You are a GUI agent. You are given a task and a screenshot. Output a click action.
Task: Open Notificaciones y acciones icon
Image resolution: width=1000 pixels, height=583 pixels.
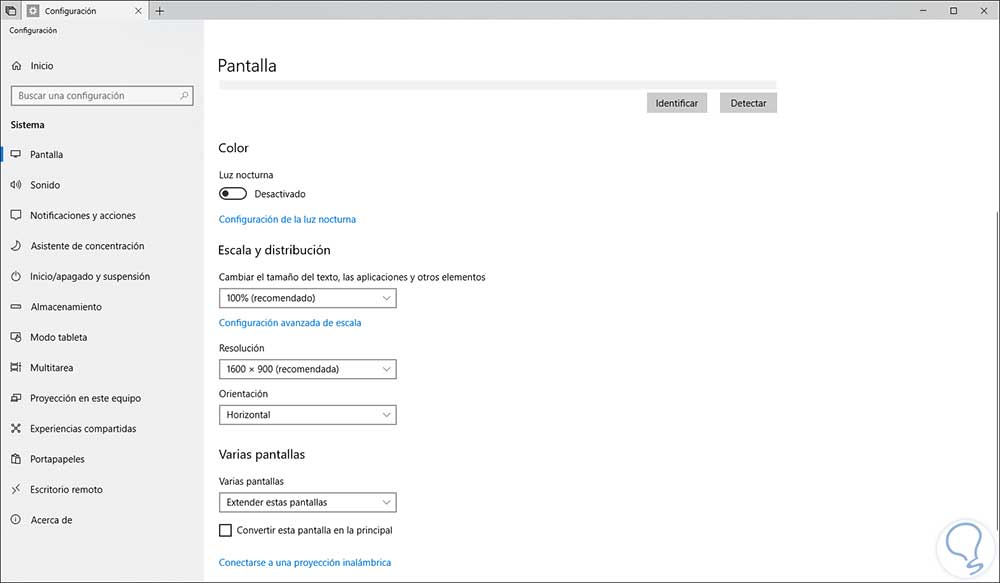coord(16,216)
